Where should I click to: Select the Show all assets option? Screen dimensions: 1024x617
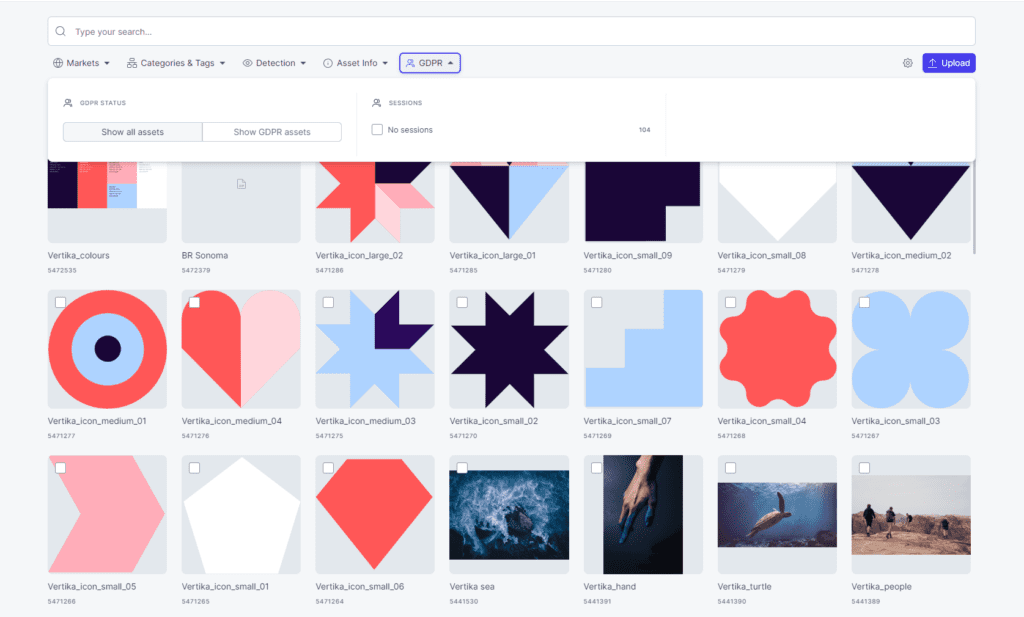(x=133, y=132)
